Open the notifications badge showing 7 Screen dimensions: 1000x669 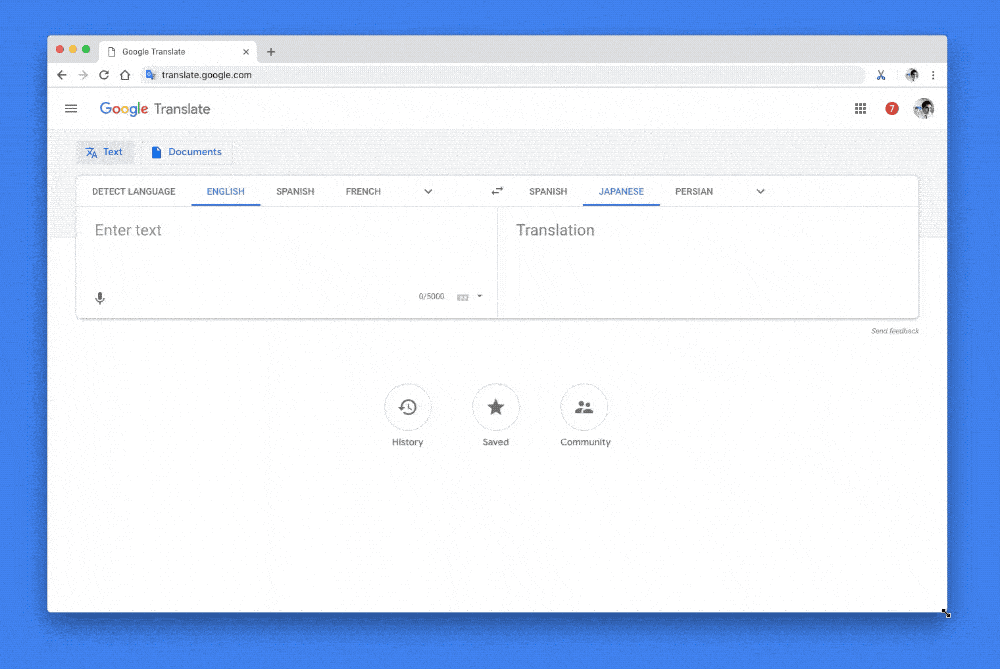click(892, 109)
